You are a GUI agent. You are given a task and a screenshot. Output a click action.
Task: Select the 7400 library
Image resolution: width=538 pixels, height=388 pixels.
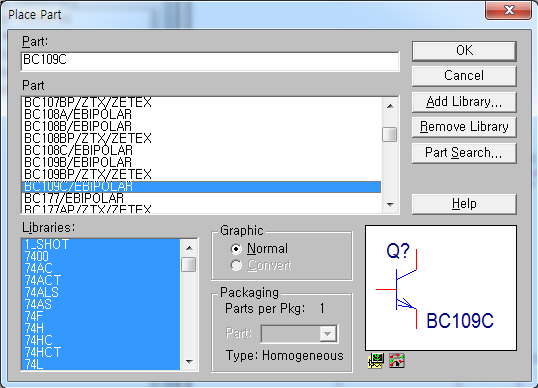(101, 256)
